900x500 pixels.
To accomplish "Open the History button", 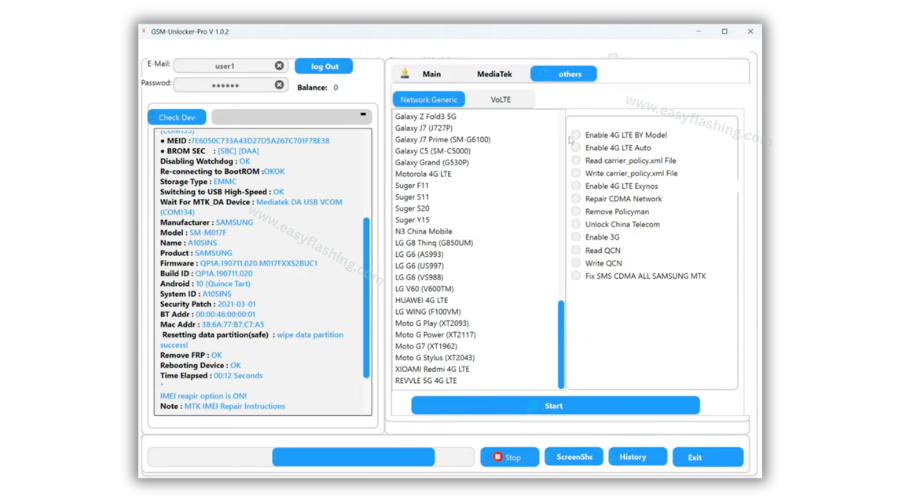I will tap(637, 457).
